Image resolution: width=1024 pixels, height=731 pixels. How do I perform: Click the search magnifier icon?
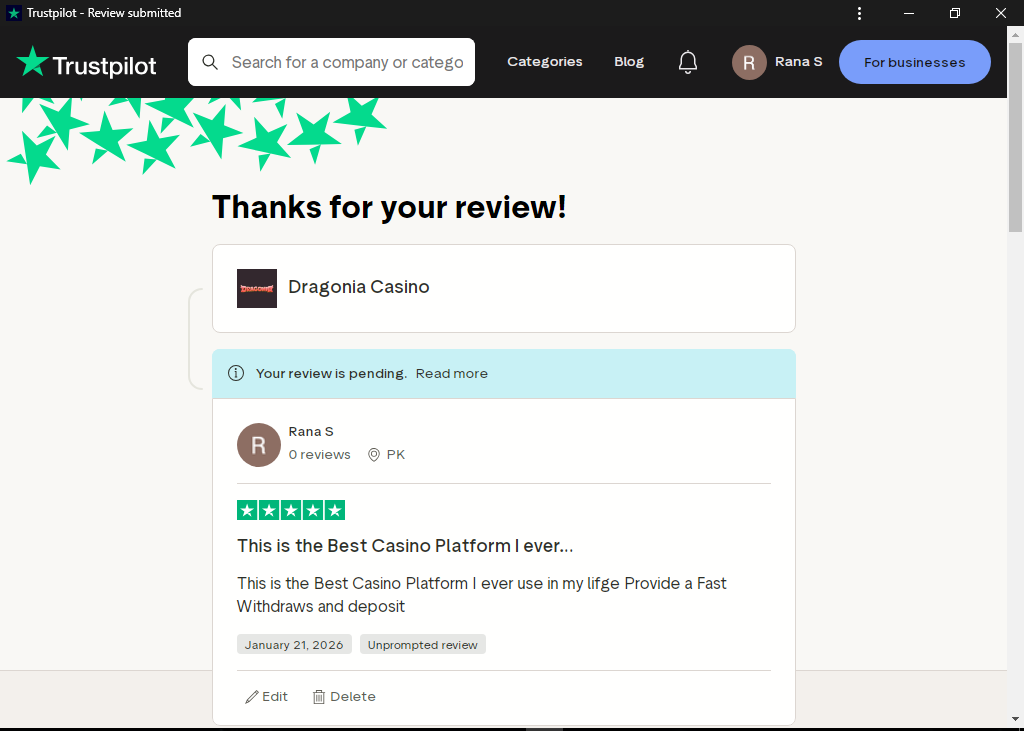tap(210, 62)
